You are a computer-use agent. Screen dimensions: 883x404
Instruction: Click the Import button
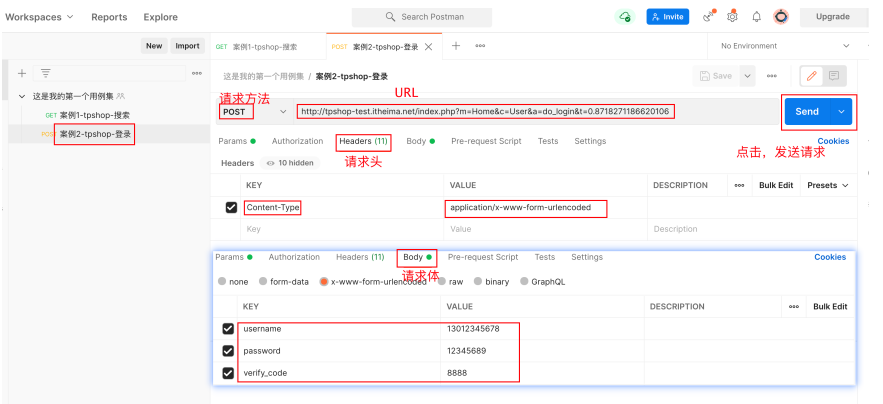pos(188,46)
